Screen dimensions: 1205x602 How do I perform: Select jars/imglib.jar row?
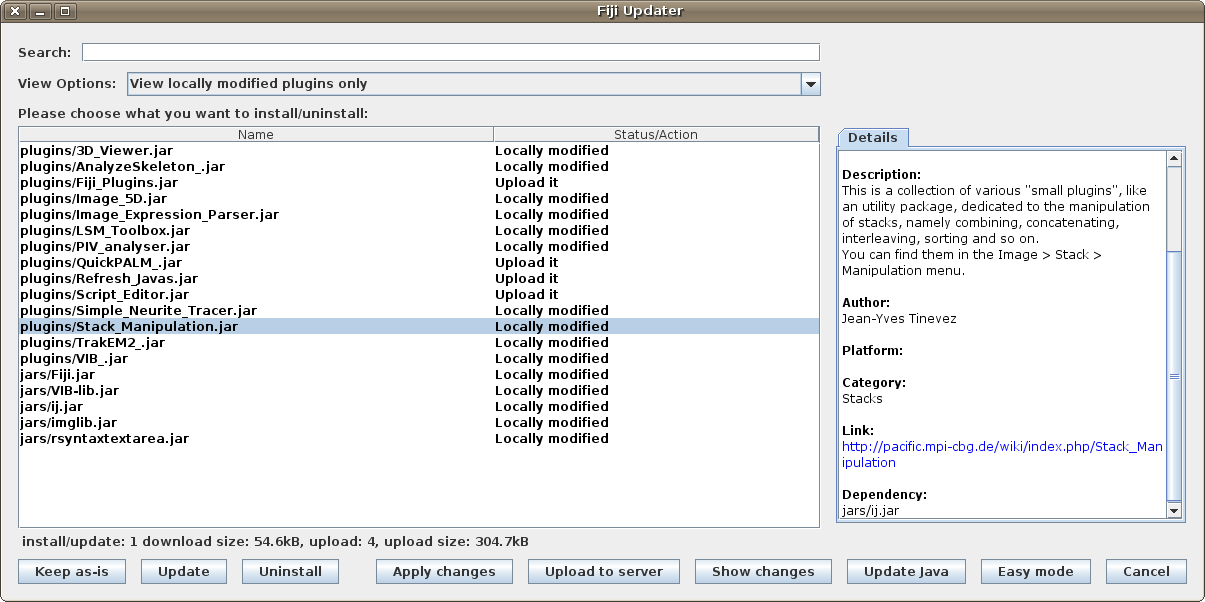coord(419,423)
